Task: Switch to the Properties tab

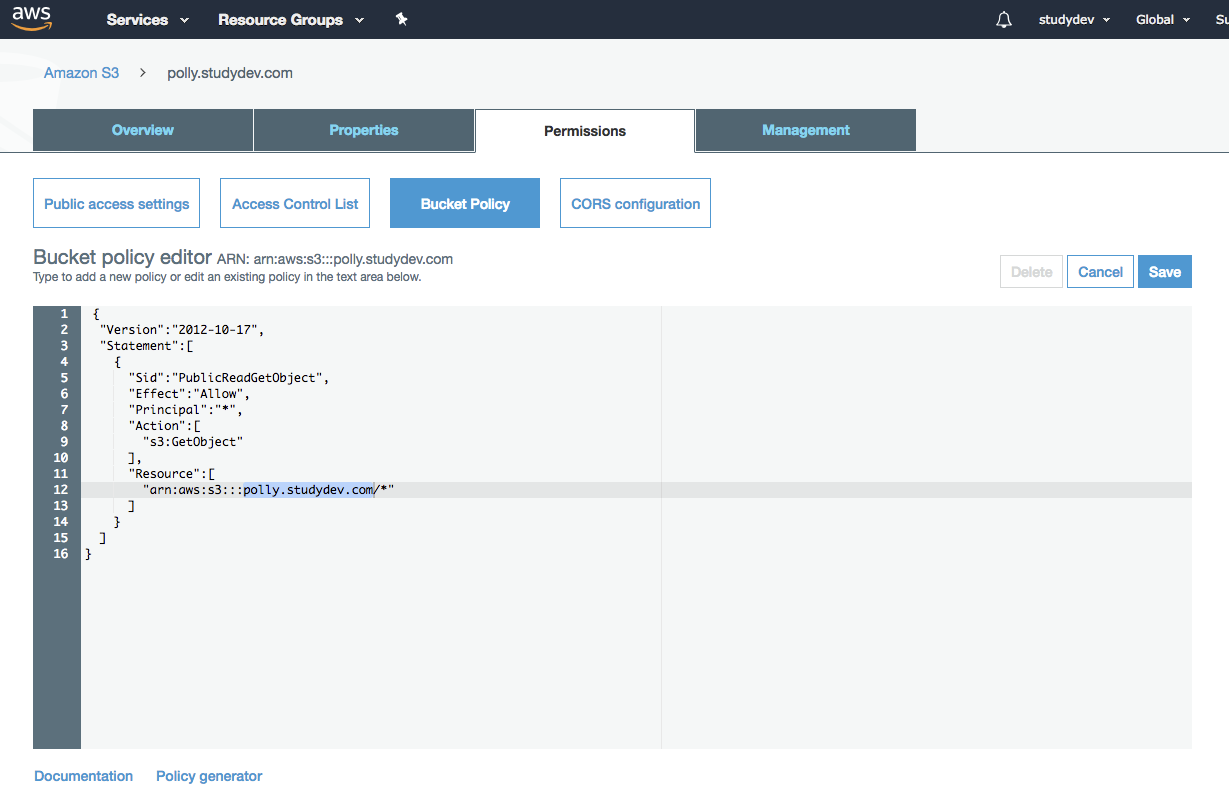Action: [x=364, y=130]
